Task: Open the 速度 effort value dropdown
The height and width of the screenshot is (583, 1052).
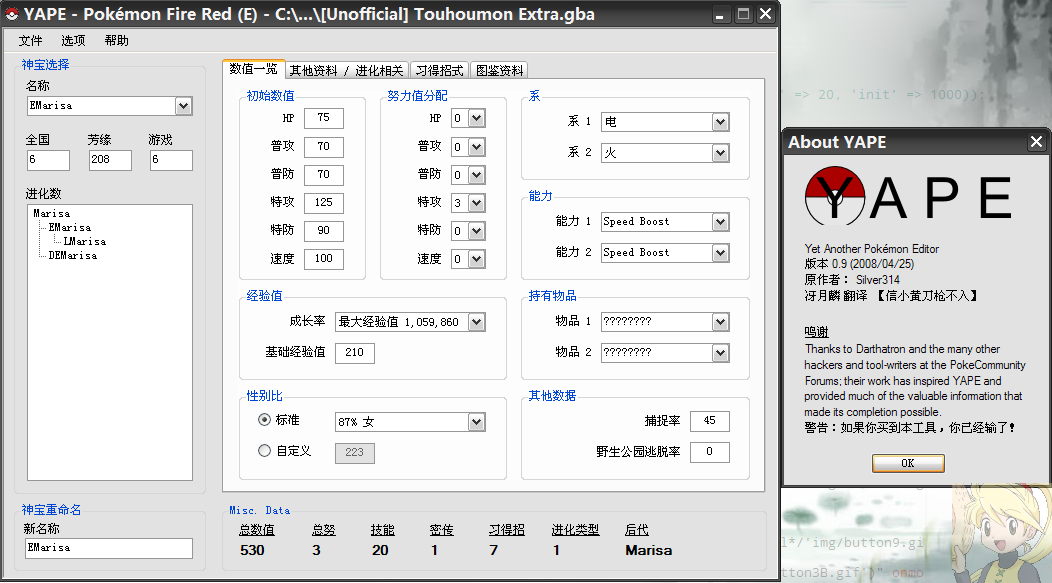Action: pos(476,259)
